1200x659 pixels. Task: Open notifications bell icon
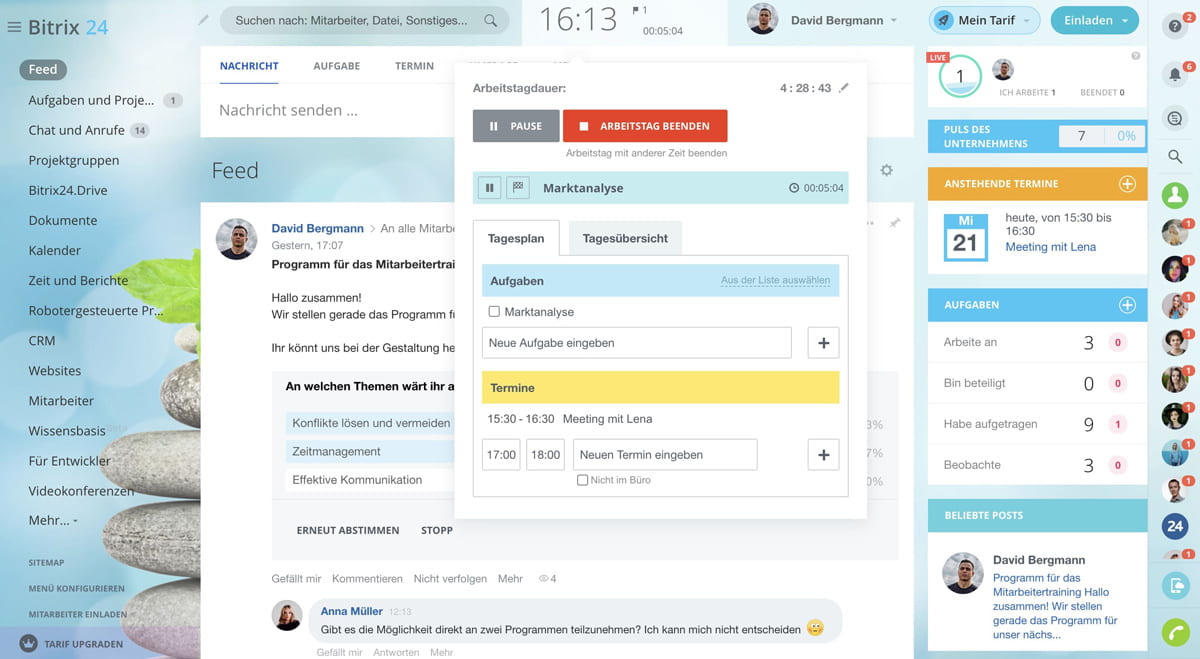[x=1175, y=75]
